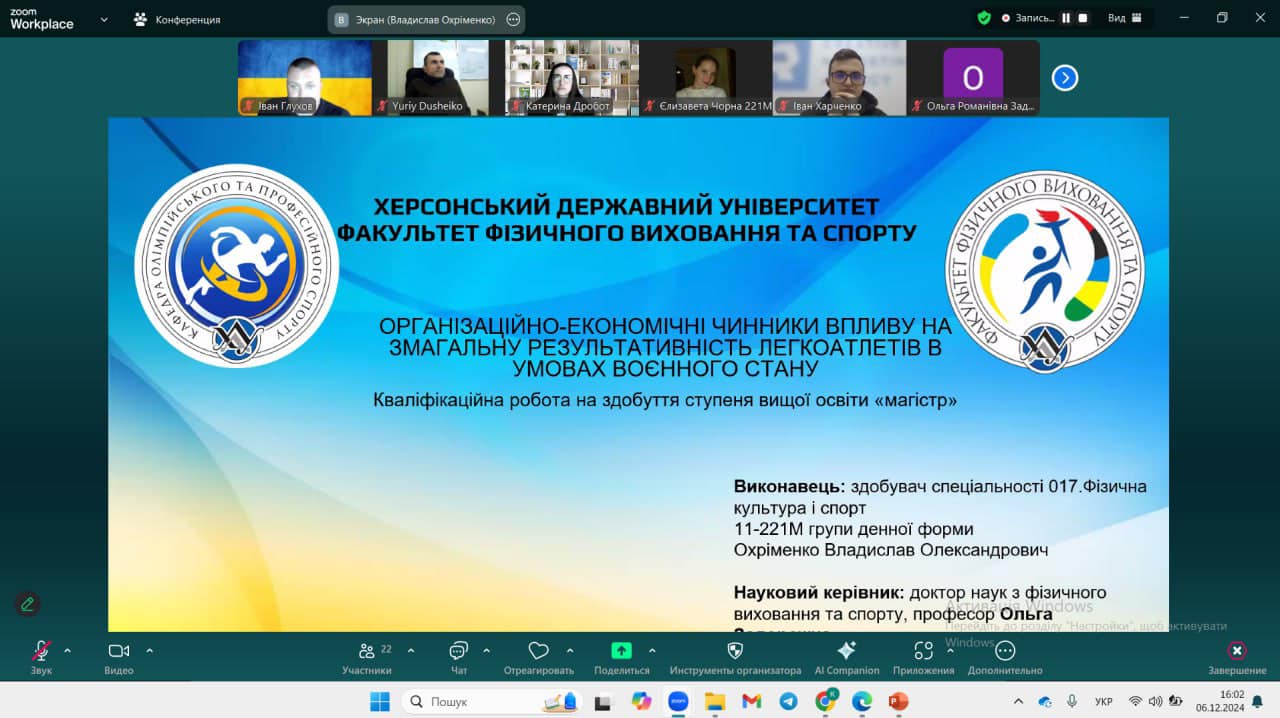Expand arrow next to Приложения
1280x718 pixels.
pos(950,650)
